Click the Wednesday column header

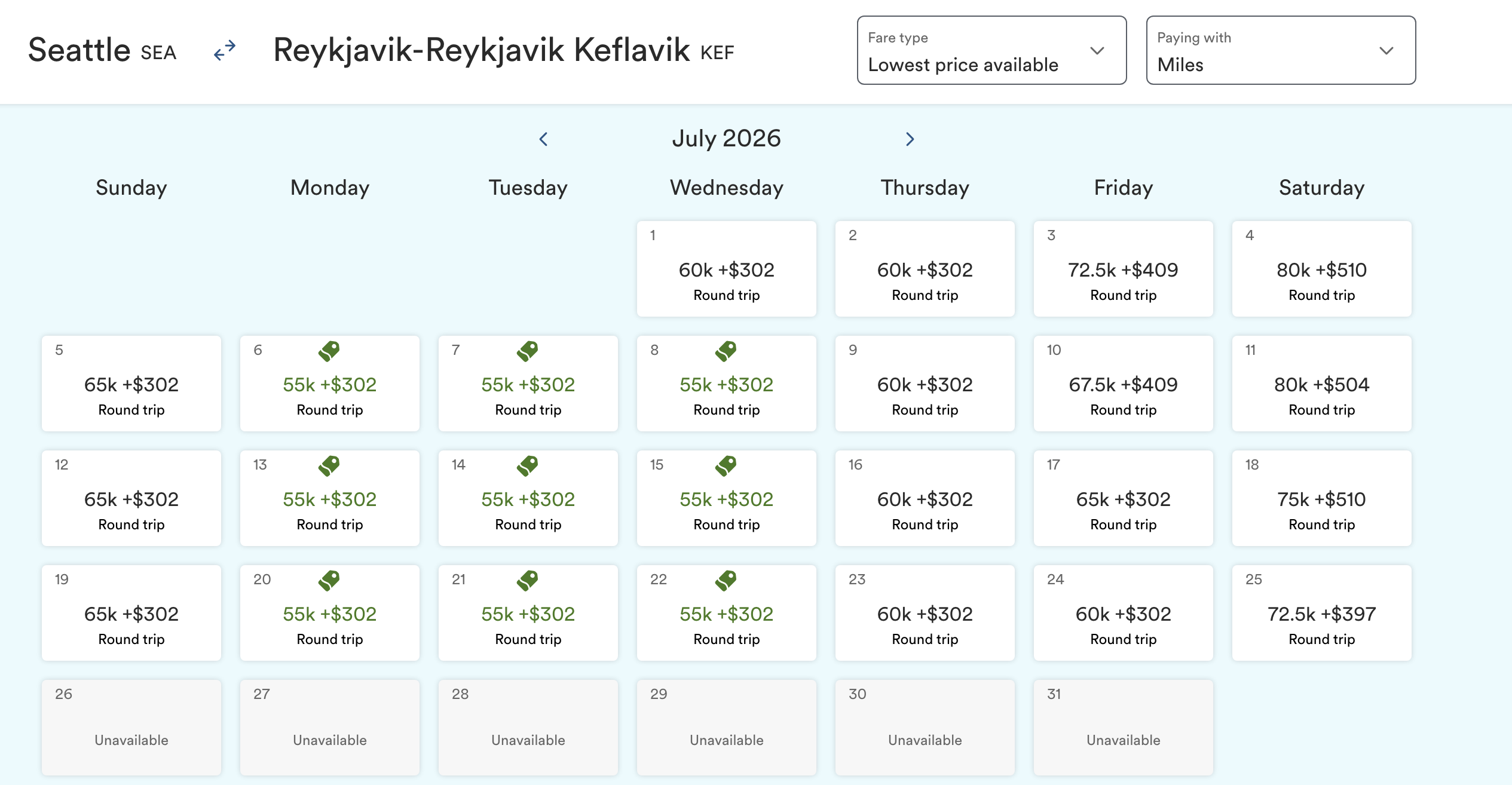(727, 188)
